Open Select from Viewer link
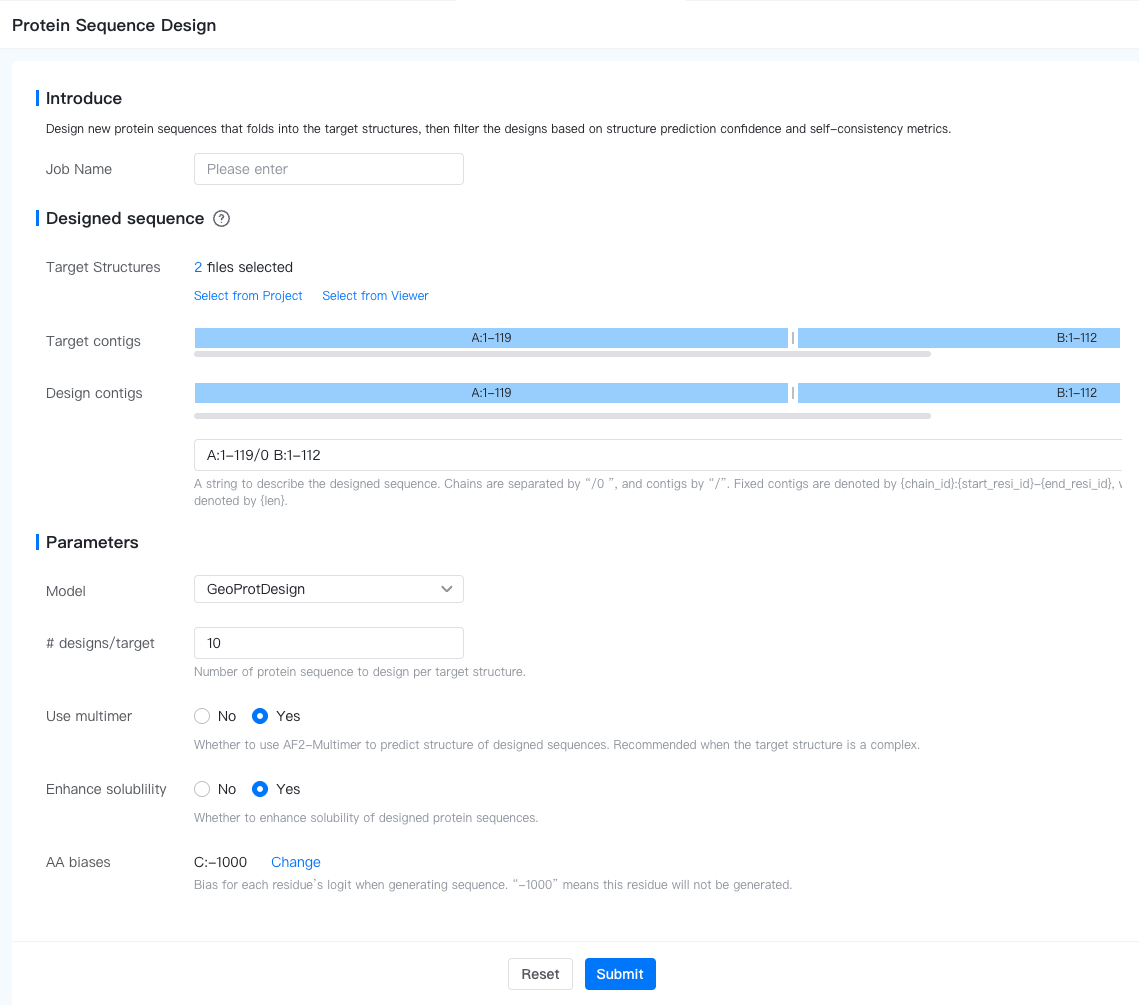The width and height of the screenshot is (1139, 1005). coord(375,296)
